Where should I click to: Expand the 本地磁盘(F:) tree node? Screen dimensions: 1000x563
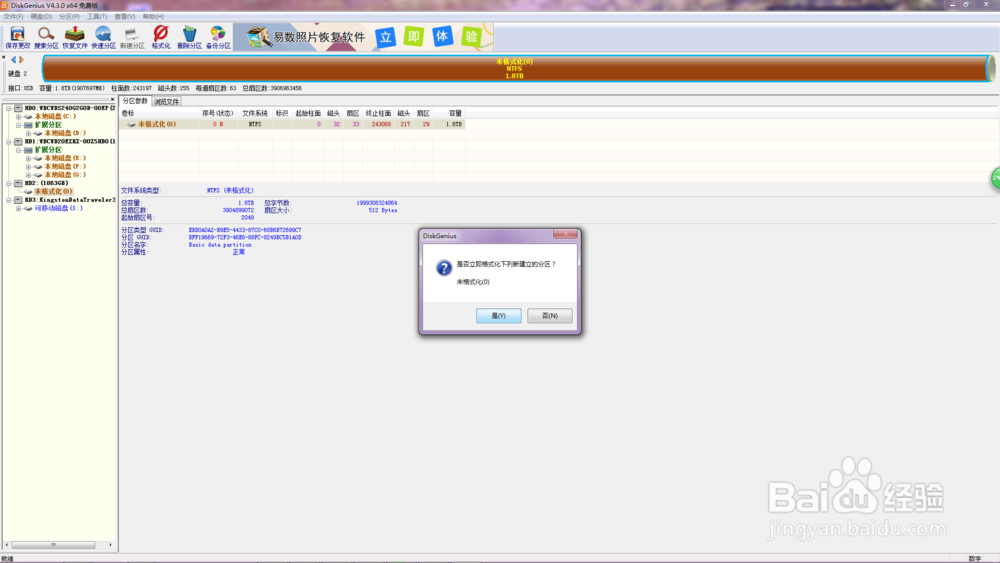click(28, 166)
